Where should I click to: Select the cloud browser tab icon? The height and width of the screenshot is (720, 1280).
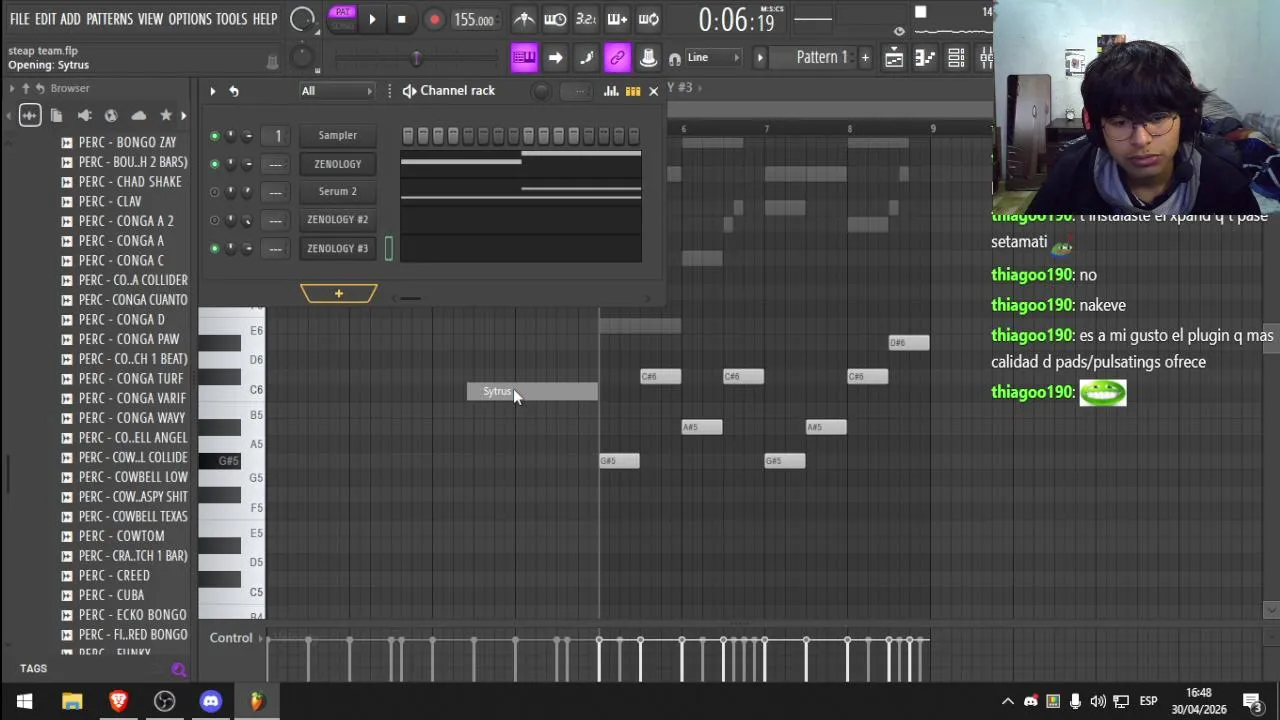[x=139, y=115]
